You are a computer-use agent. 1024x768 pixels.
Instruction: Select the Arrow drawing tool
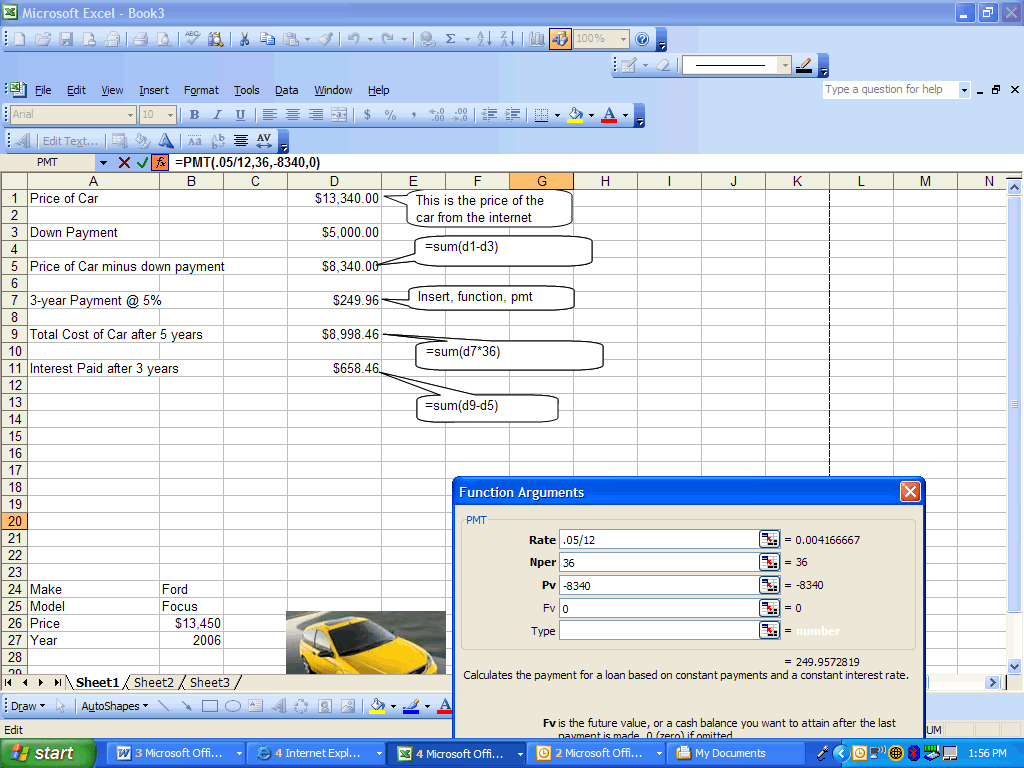click(187, 706)
